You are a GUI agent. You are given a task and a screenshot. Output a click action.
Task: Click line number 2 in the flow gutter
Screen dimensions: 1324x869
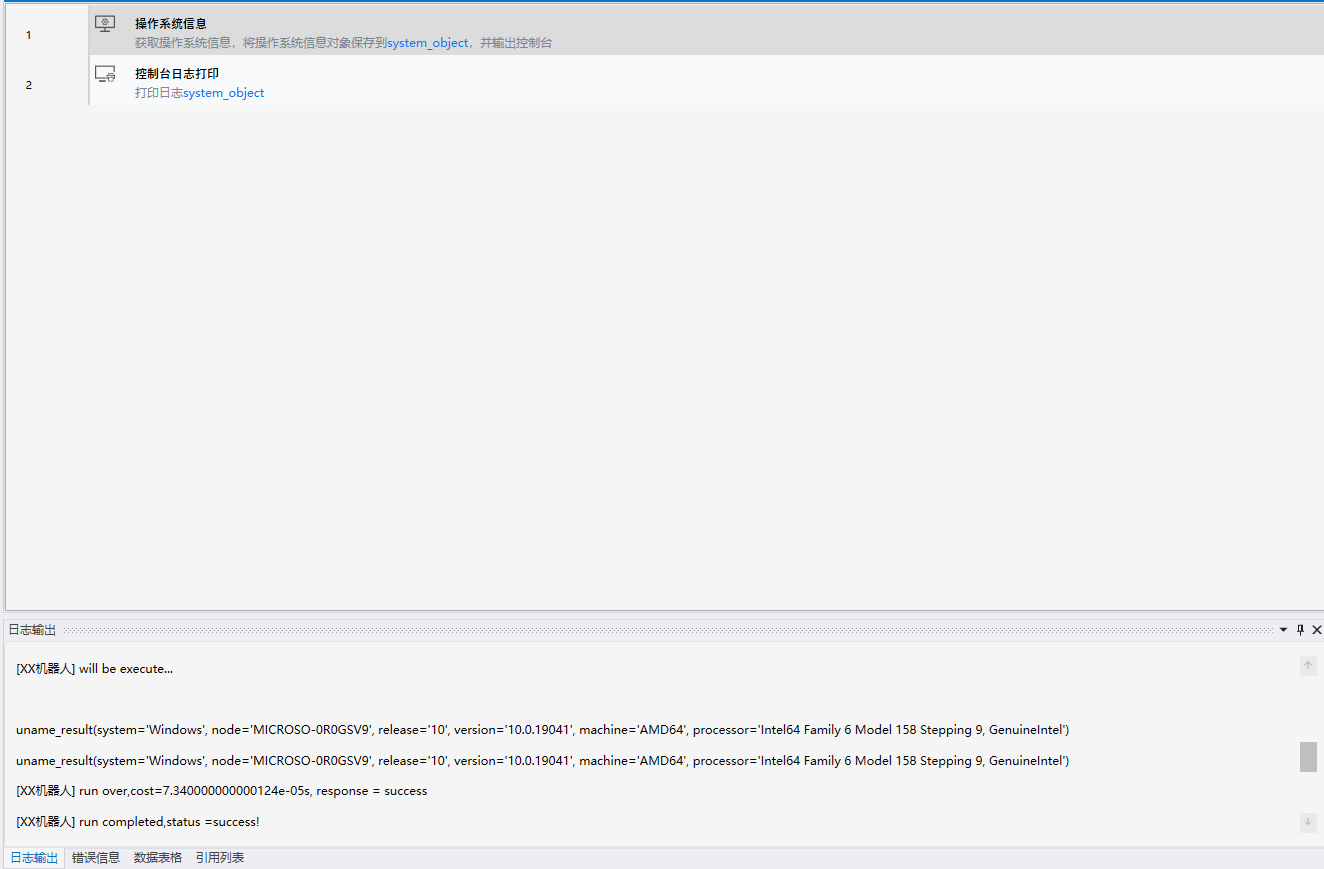pyautogui.click(x=28, y=85)
